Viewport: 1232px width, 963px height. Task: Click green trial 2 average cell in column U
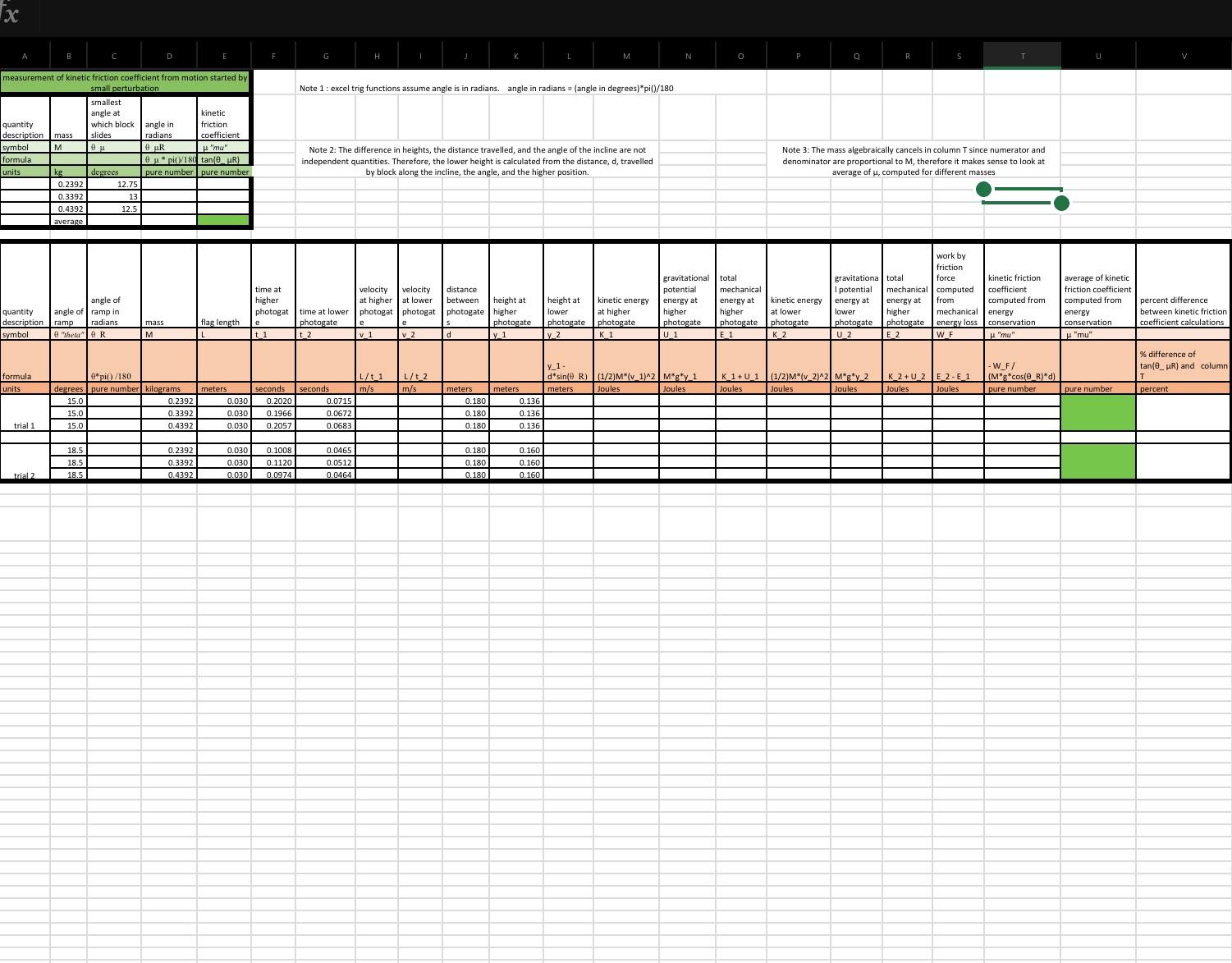pyautogui.click(x=1098, y=462)
